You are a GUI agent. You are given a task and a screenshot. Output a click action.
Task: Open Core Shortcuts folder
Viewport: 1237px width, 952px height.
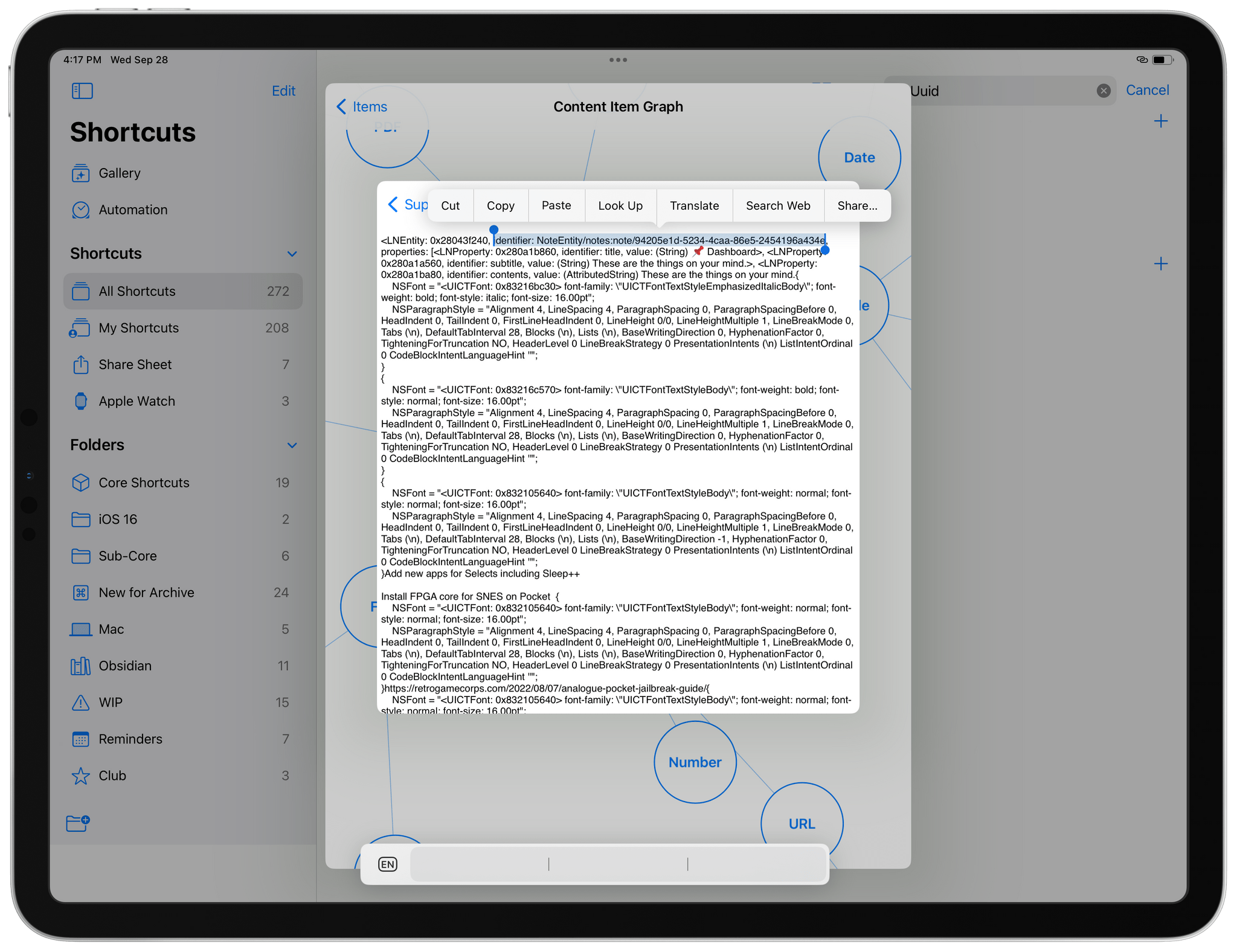182,483
